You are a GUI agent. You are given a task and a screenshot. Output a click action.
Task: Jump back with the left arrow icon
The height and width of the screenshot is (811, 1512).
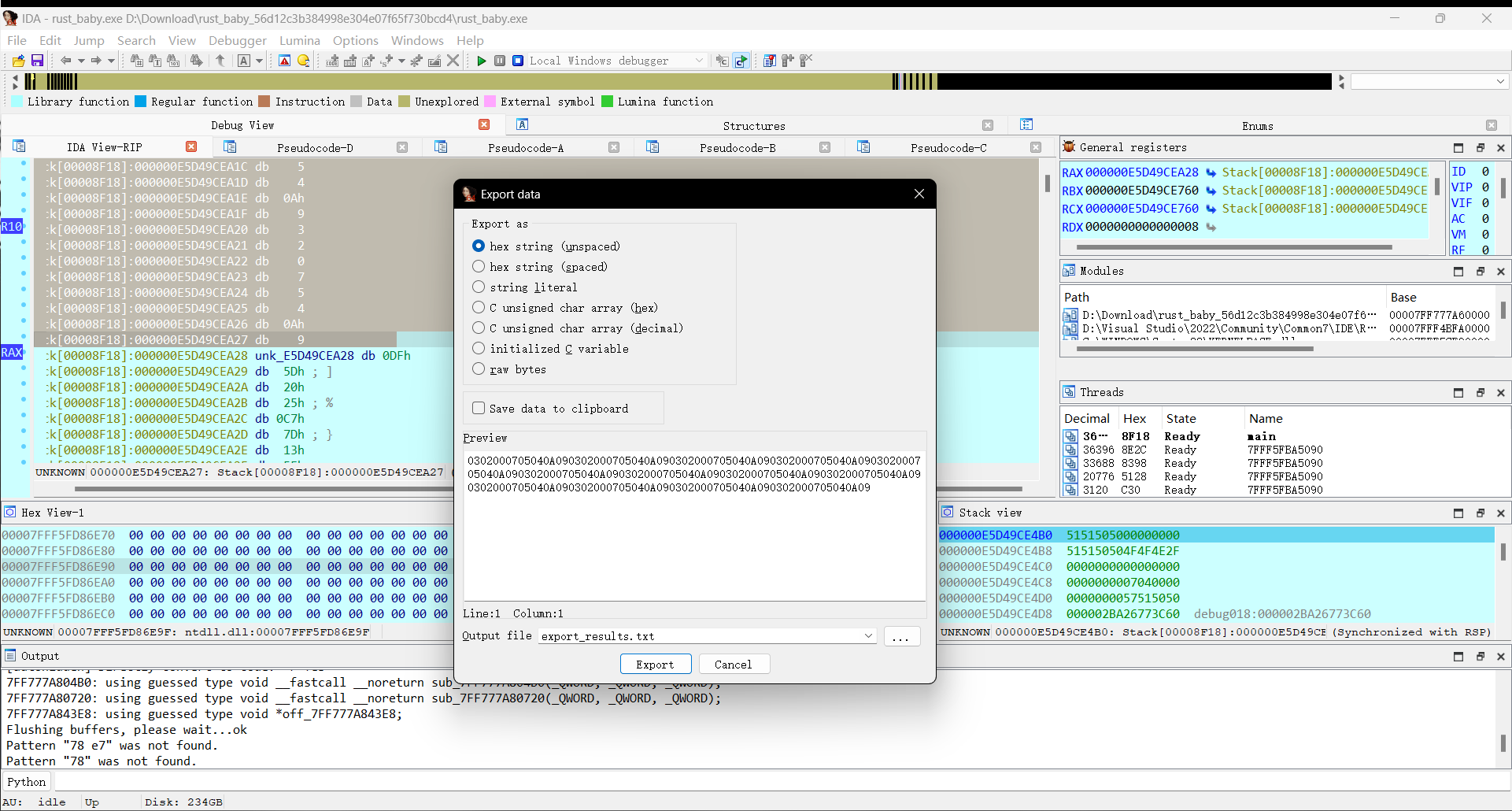click(66, 61)
